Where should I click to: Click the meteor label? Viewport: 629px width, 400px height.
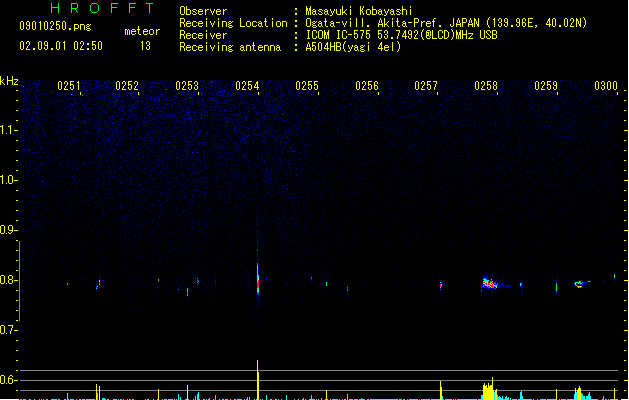(142, 31)
